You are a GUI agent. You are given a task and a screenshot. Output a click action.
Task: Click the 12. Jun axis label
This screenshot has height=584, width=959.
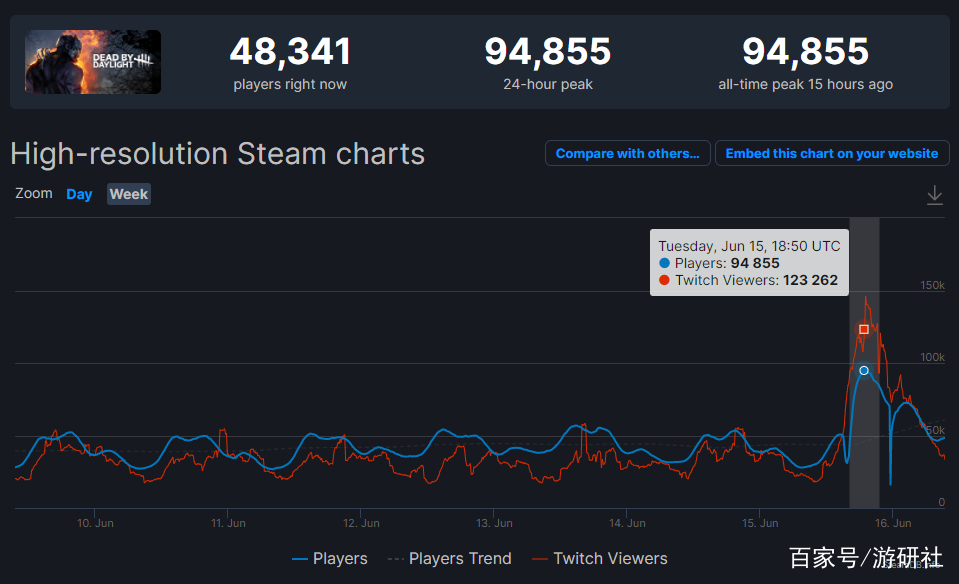click(361, 523)
